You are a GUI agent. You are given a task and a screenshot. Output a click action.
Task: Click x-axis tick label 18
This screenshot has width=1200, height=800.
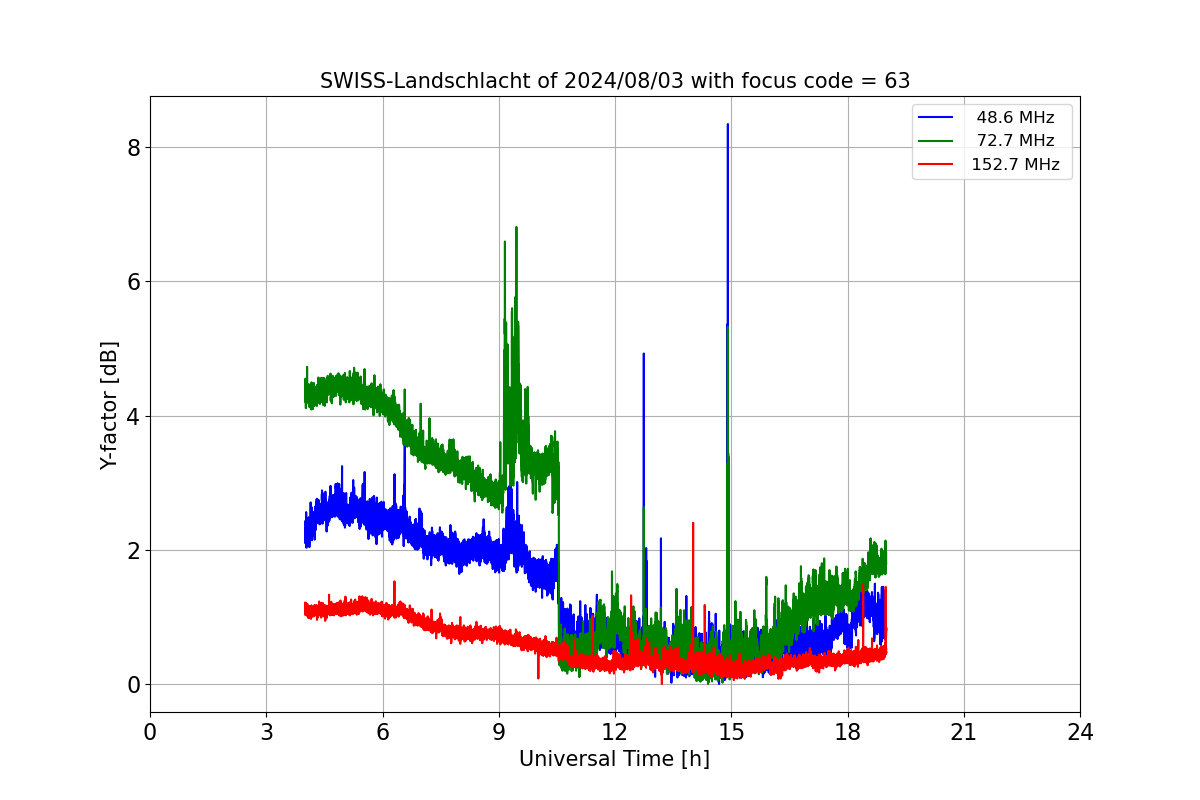[847, 733]
